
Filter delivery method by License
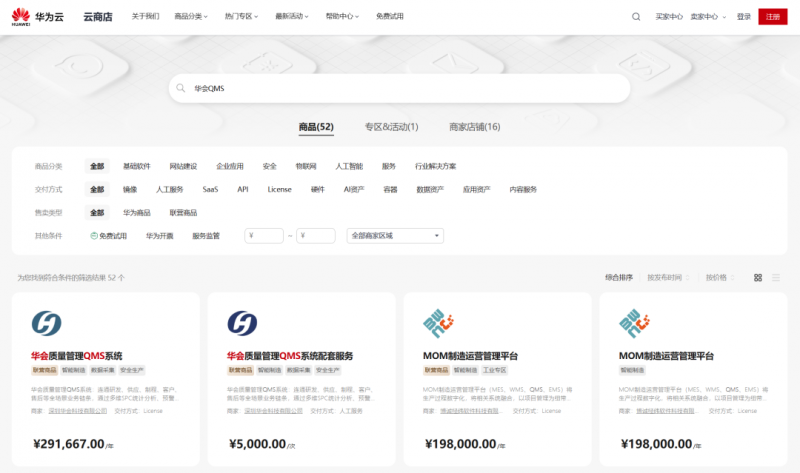point(280,189)
